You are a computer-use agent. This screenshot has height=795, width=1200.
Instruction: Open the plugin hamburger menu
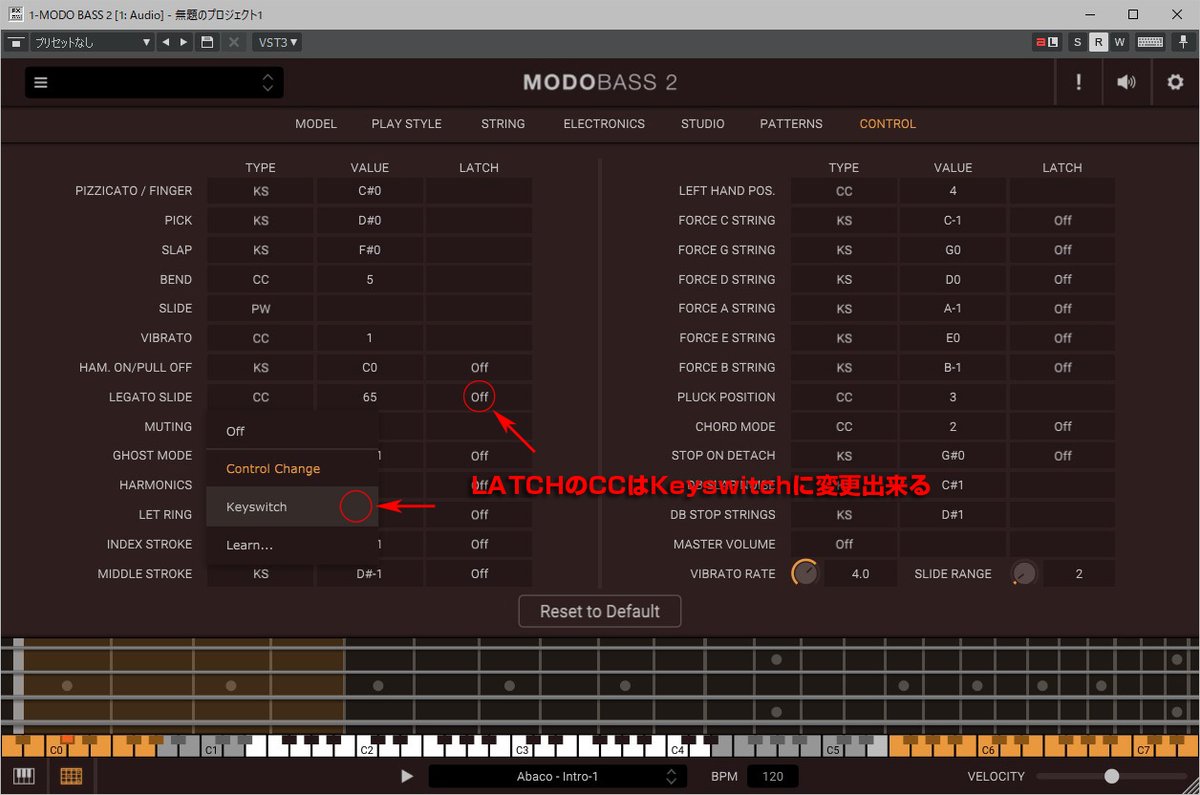tap(41, 83)
